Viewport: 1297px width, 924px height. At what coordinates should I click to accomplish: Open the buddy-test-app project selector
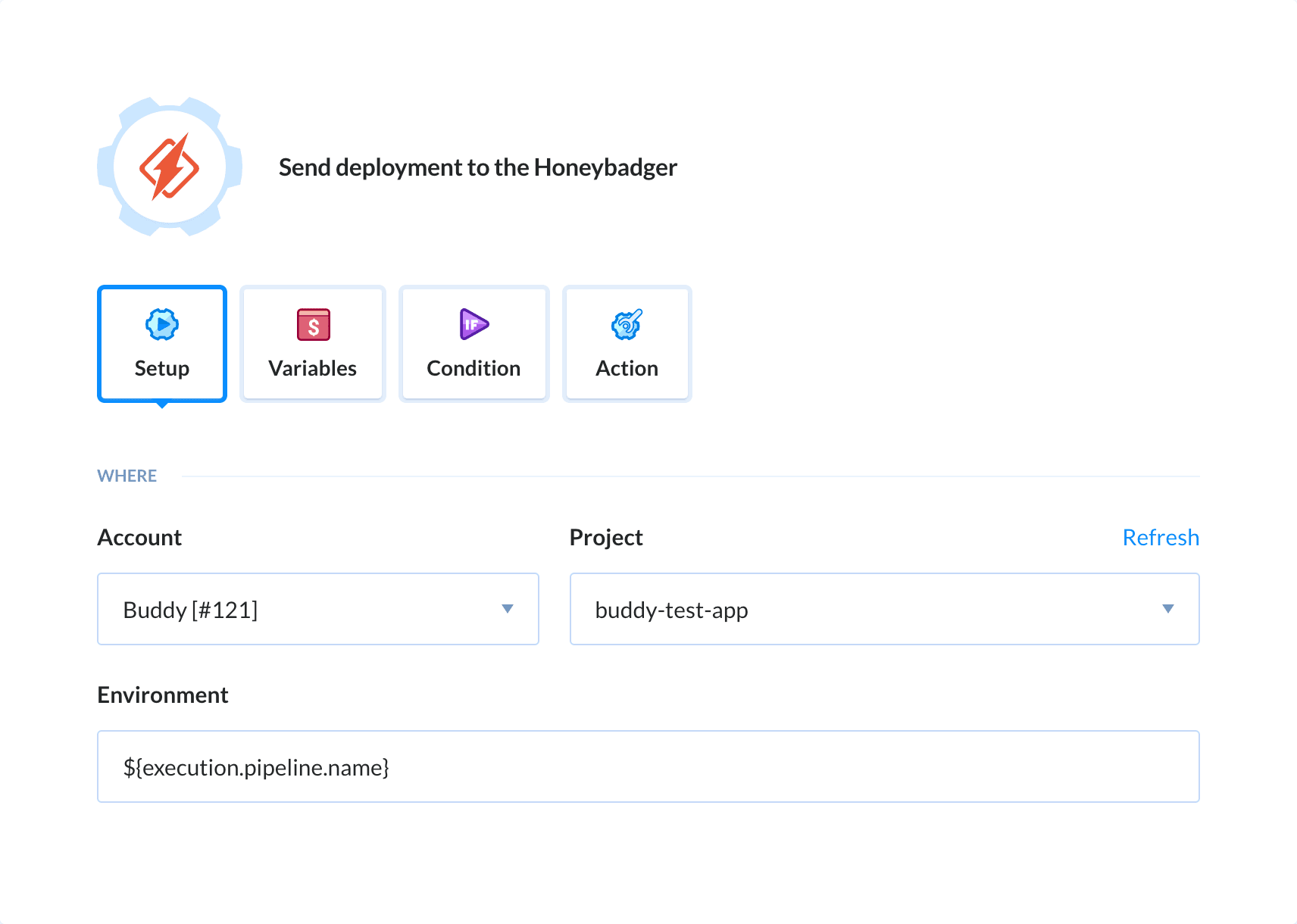point(883,608)
